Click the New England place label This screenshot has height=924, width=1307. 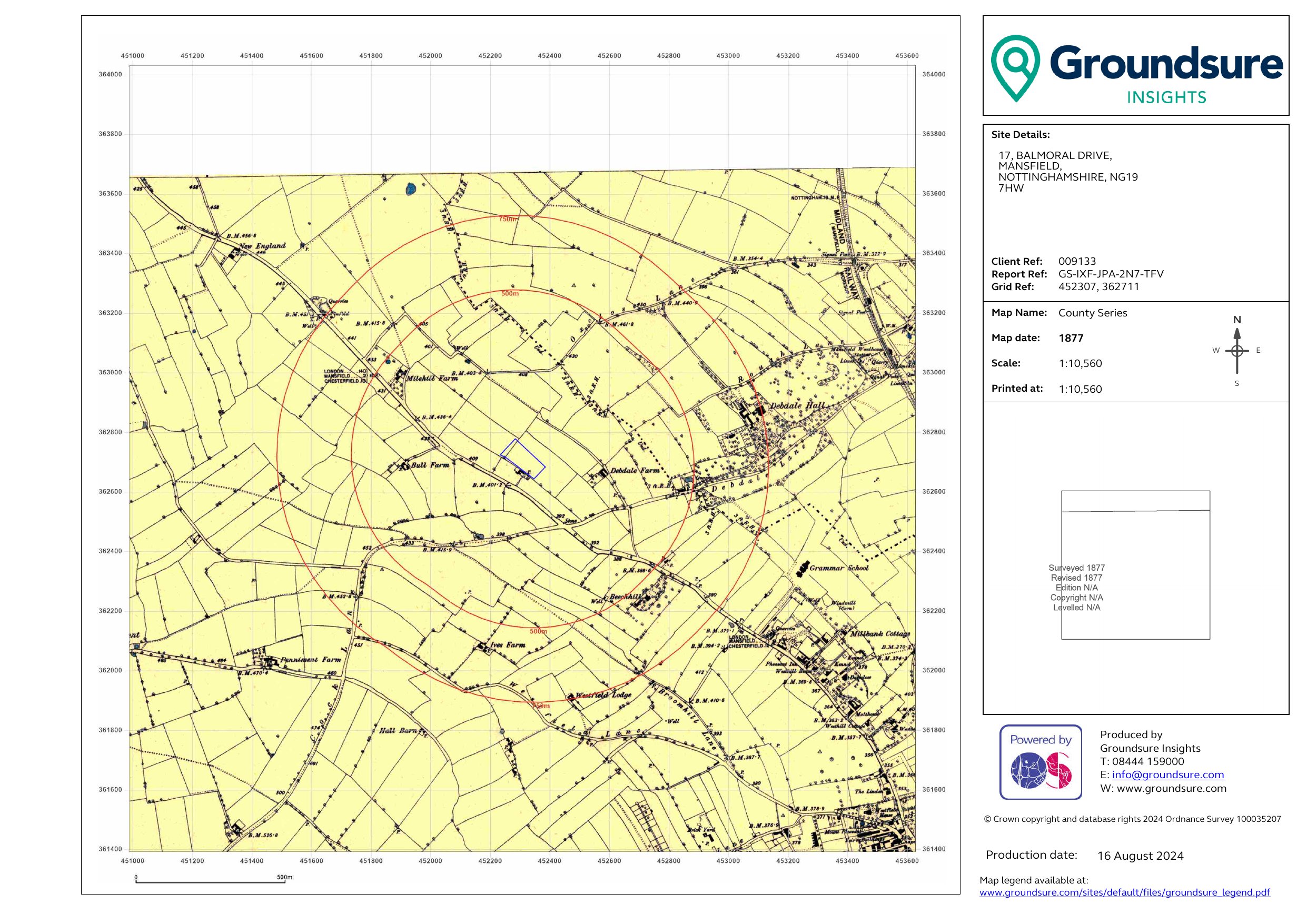[262, 246]
